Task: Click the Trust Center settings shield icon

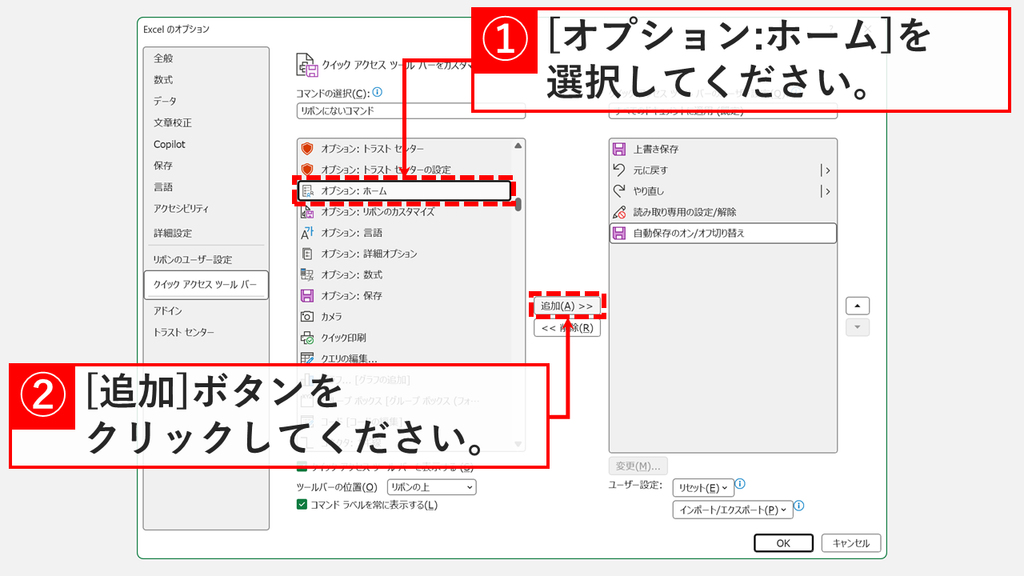Action: tap(307, 170)
